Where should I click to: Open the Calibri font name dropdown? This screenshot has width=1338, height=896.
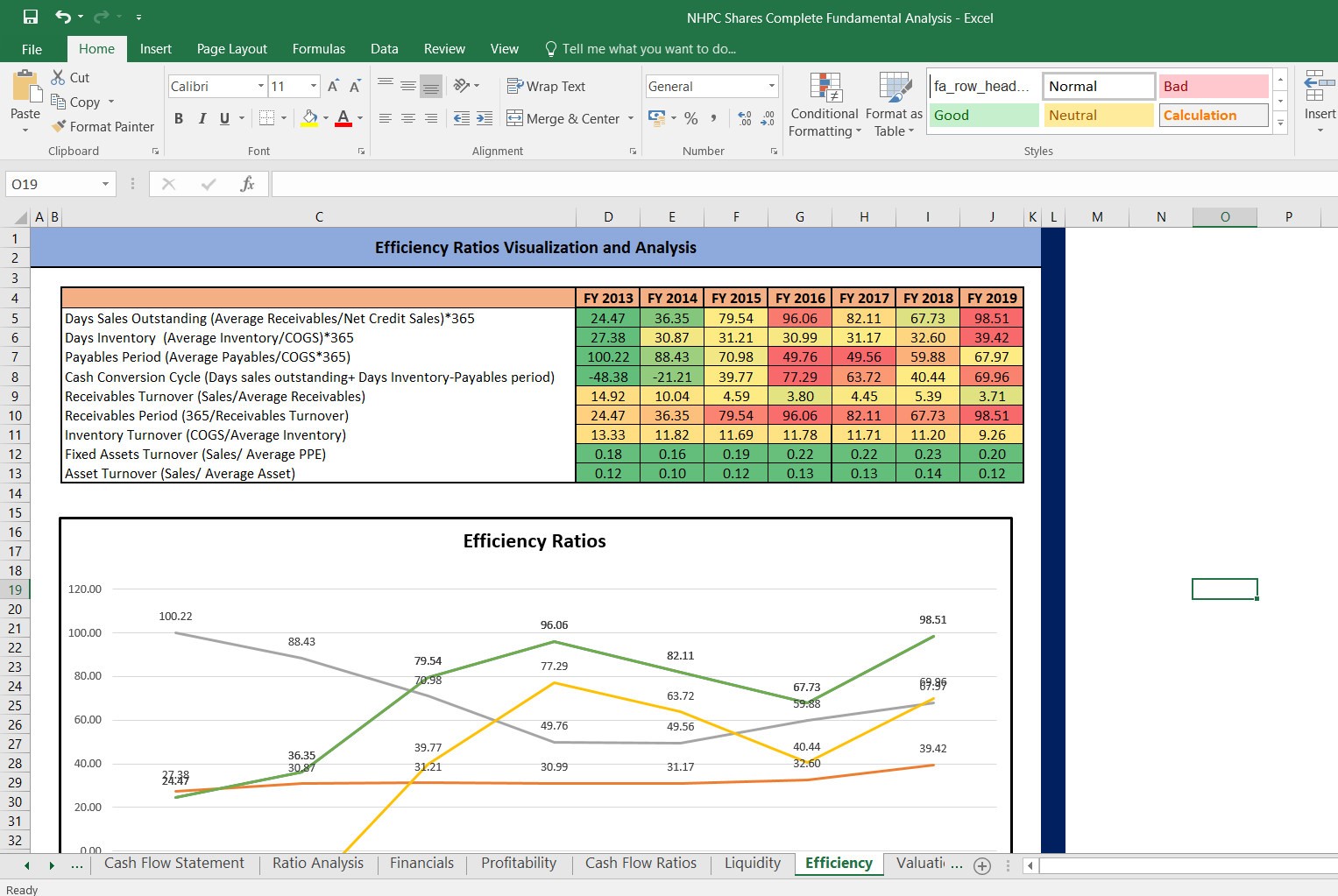[261, 86]
